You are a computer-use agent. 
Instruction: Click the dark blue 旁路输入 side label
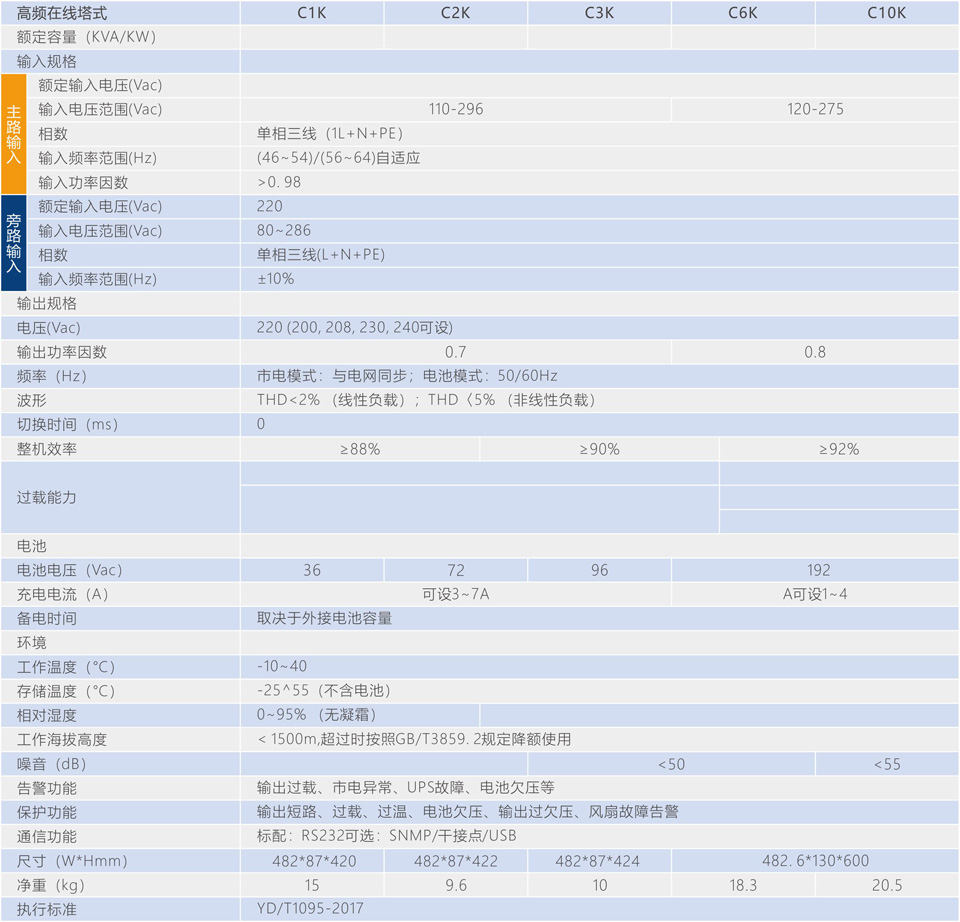[x=13, y=243]
